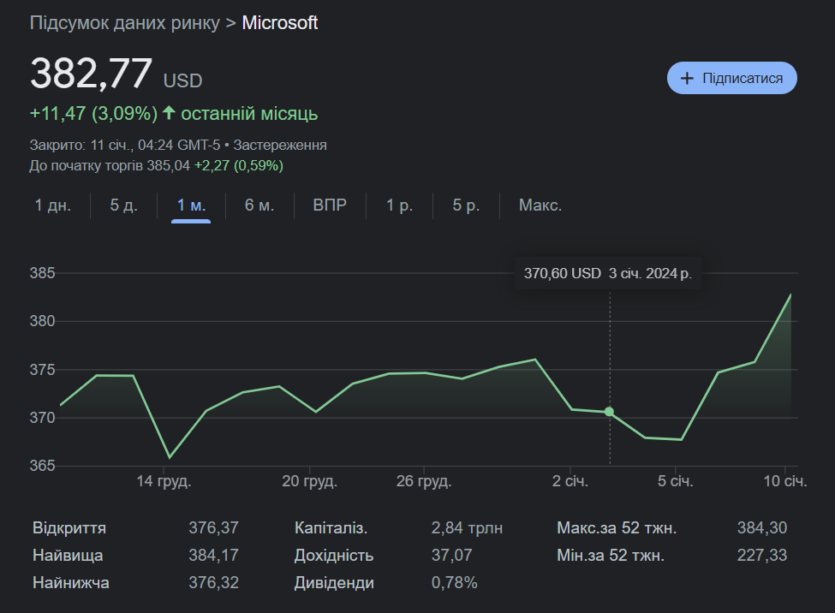Image resolution: width=835 pixels, height=613 pixels.
Task: Click the Підписатися follow button
Action: [732, 78]
